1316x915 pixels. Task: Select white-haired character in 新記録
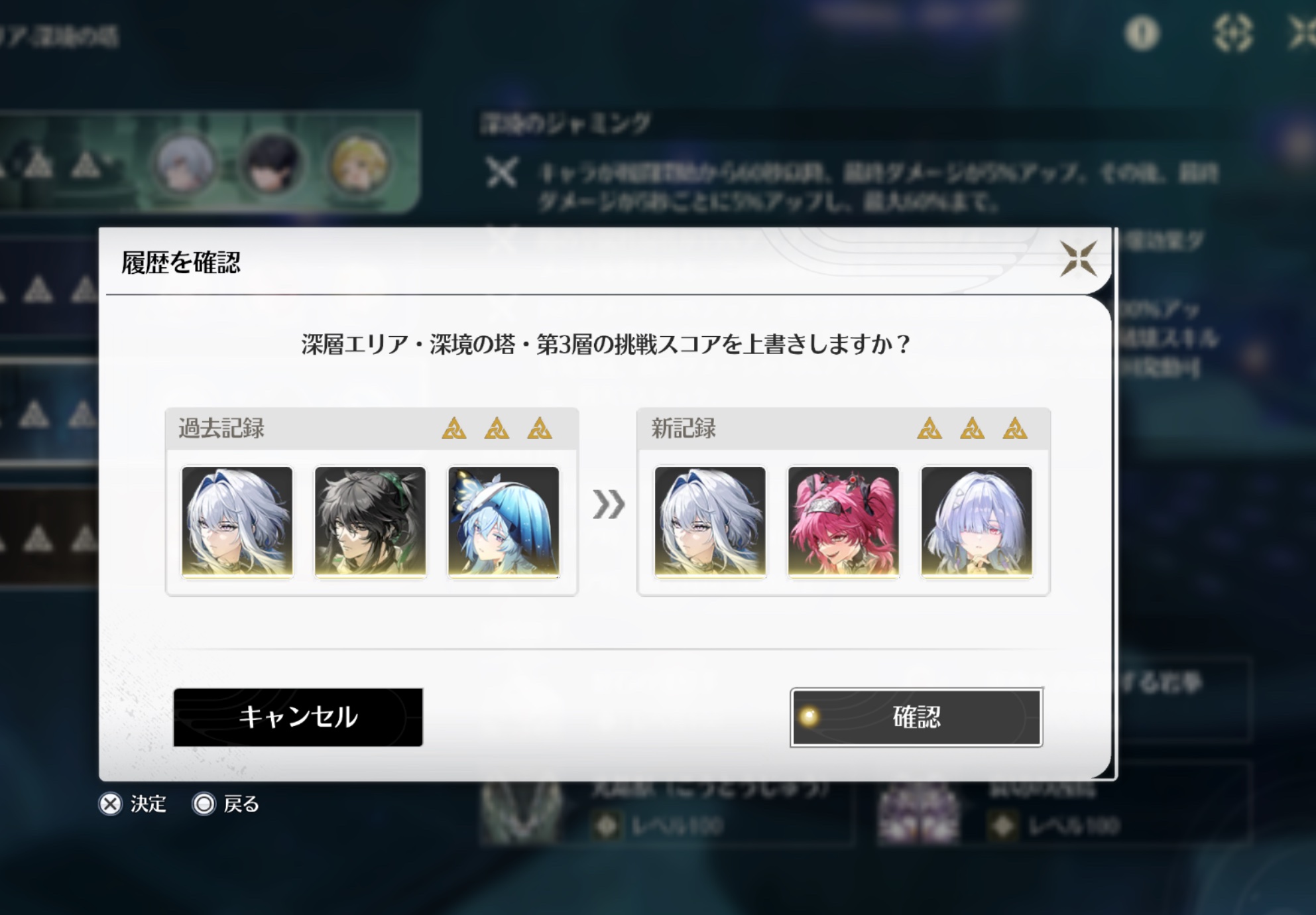[x=710, y=522]
